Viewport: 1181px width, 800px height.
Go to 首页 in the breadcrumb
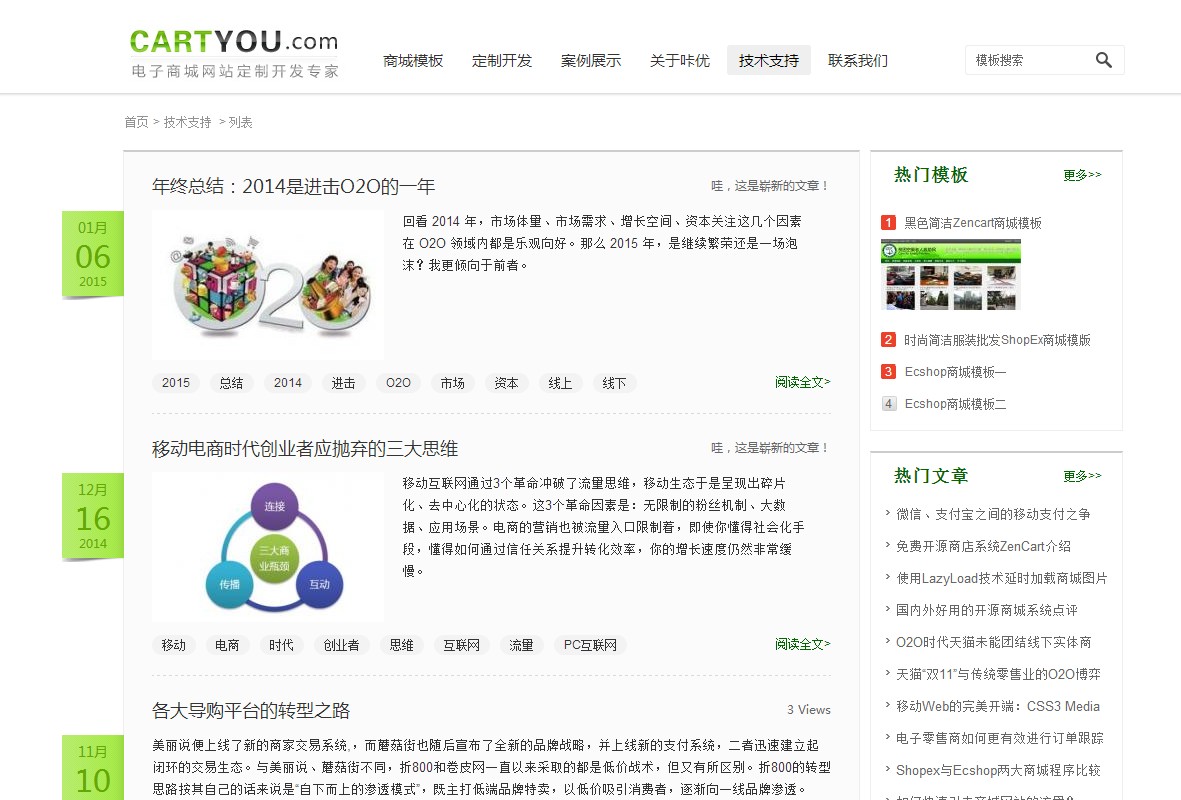tap(136, 122)
